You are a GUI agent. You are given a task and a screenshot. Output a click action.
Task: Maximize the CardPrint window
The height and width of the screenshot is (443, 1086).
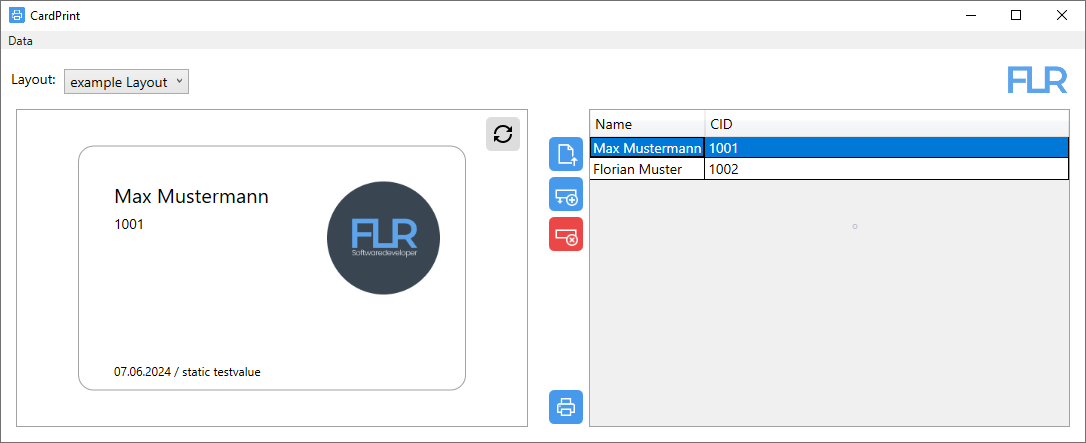click(1016, 15)
